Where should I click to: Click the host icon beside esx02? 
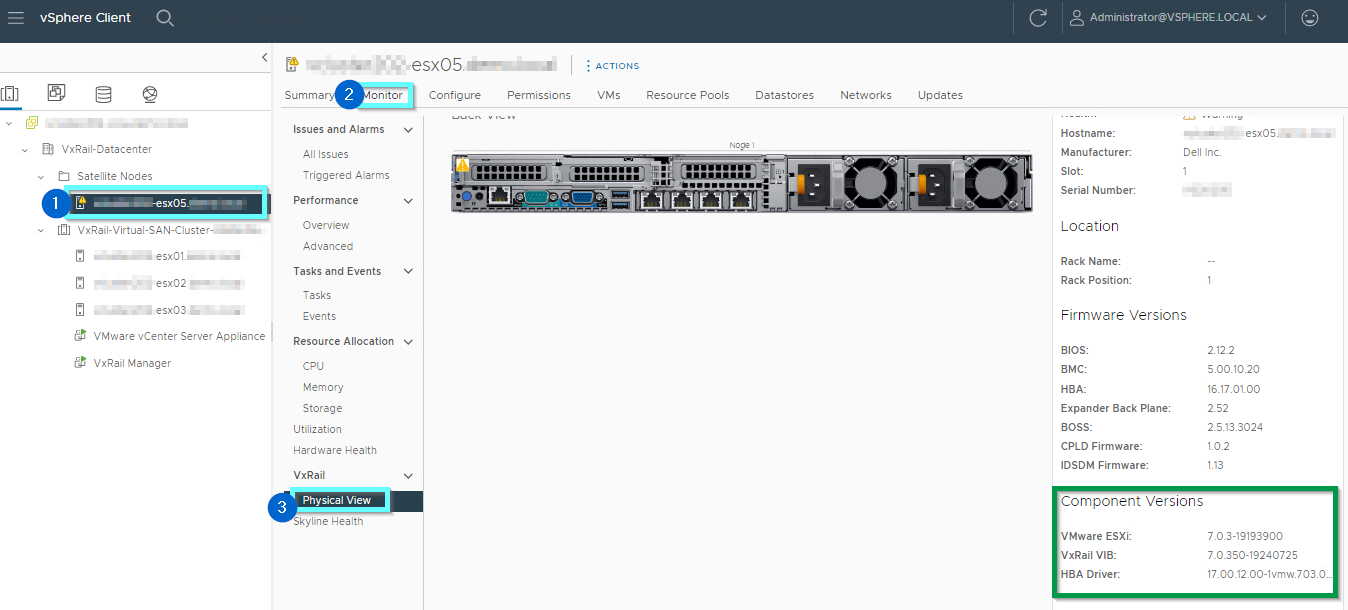point(80,283)
